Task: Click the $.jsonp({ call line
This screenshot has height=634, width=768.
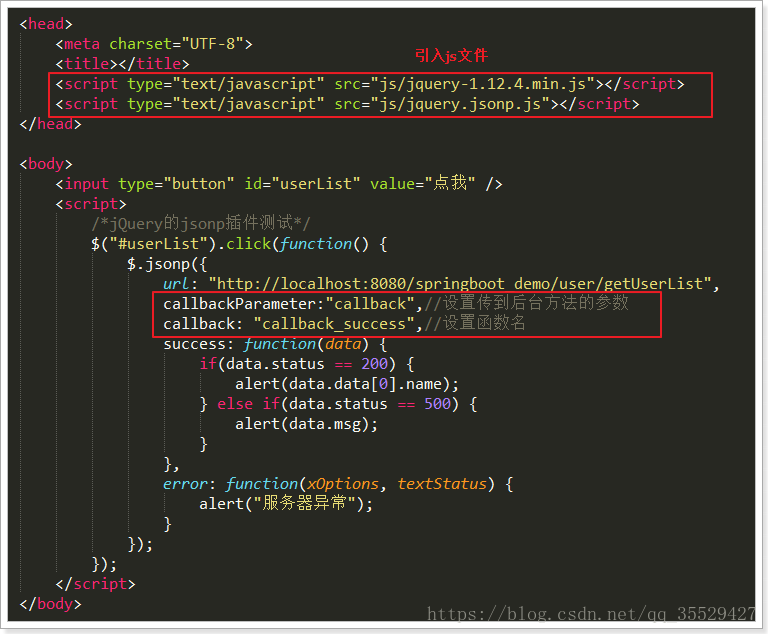Action: [x=167, y=264]
